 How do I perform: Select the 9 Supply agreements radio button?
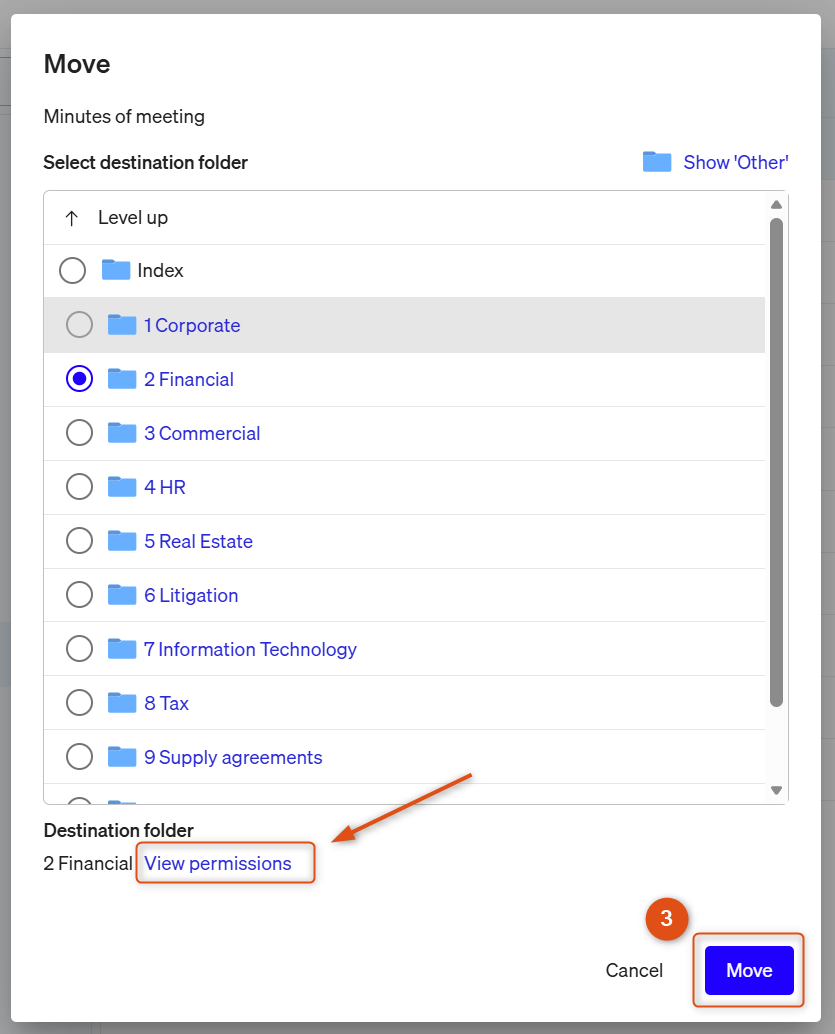[x=79, y=757]
